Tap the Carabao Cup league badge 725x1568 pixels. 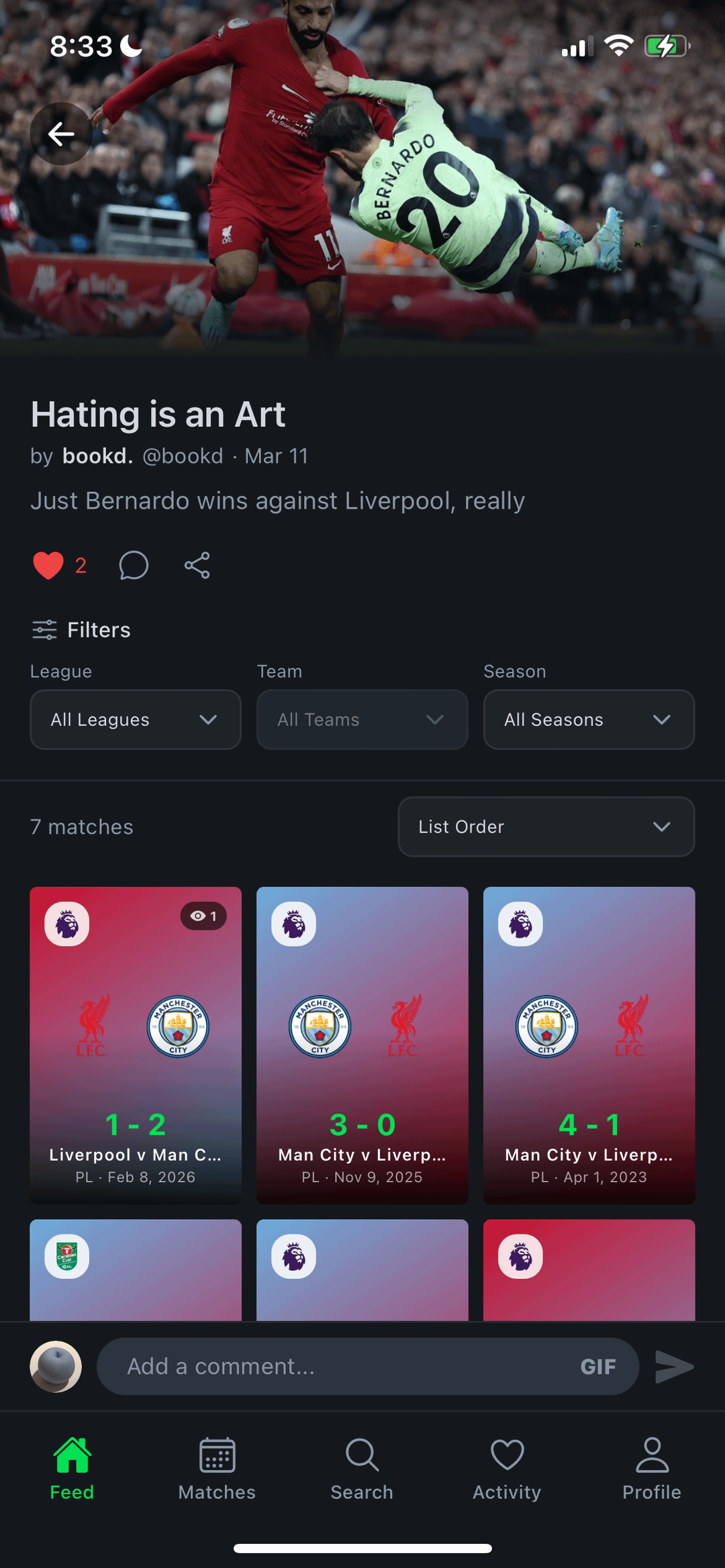click(x=67, y=1256)
